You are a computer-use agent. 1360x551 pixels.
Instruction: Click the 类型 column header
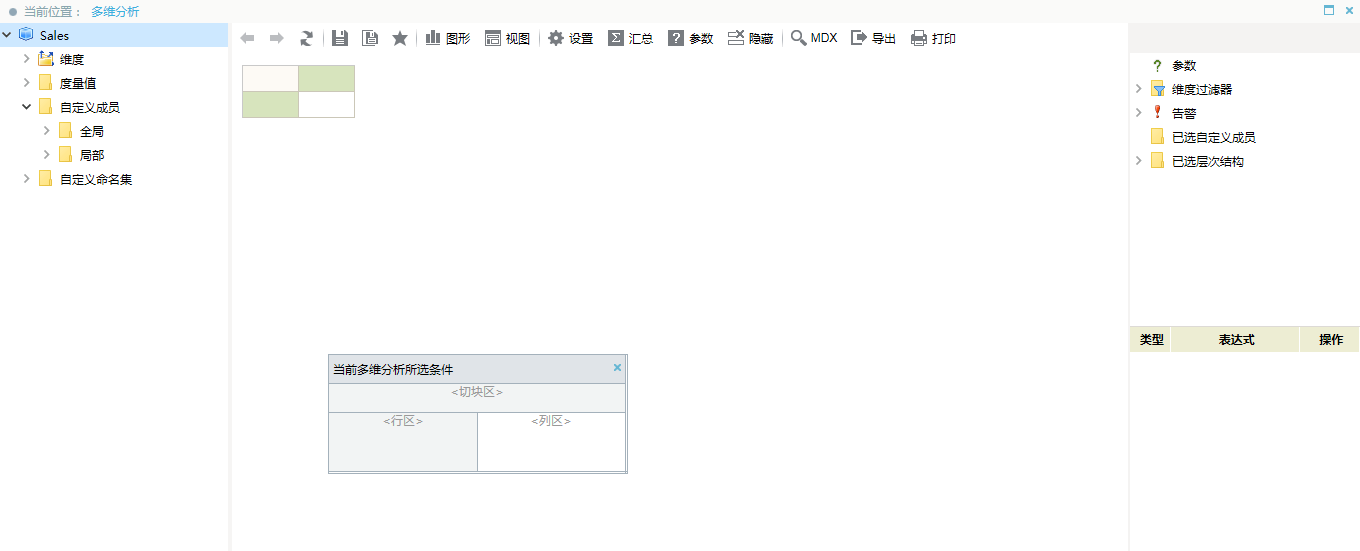[1151, 340]
